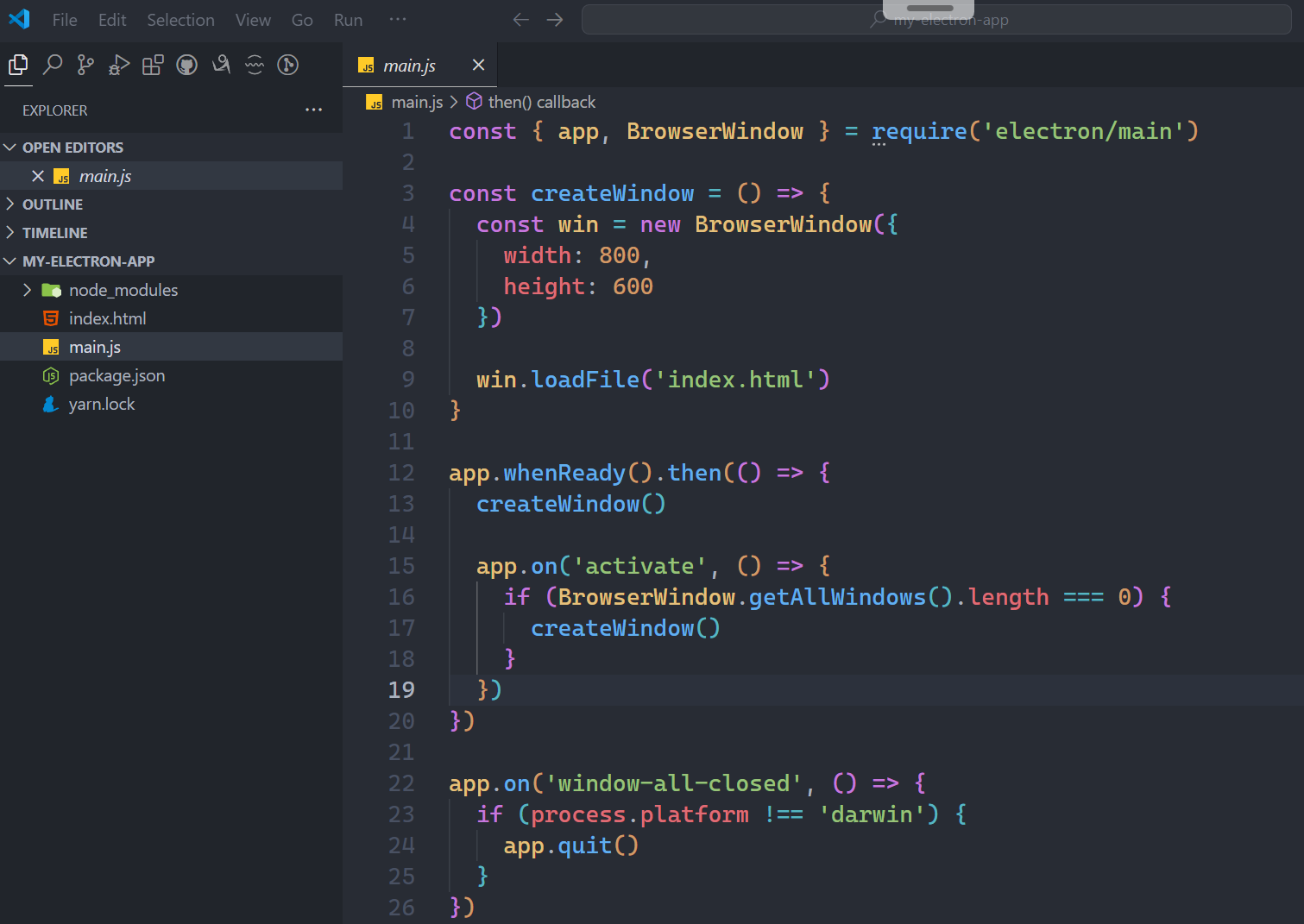Open the Edit menu

(x=112, y=19)
